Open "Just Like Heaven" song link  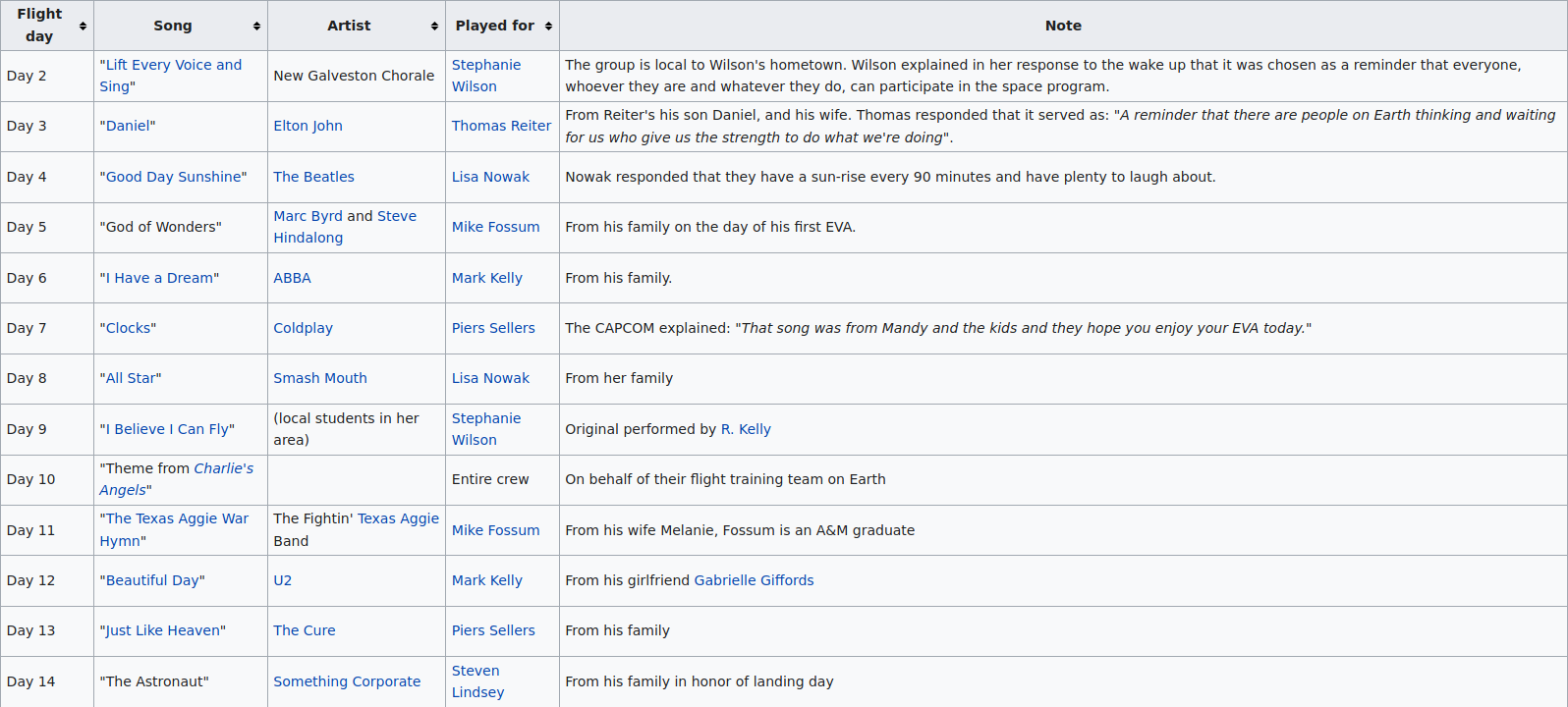163,630
